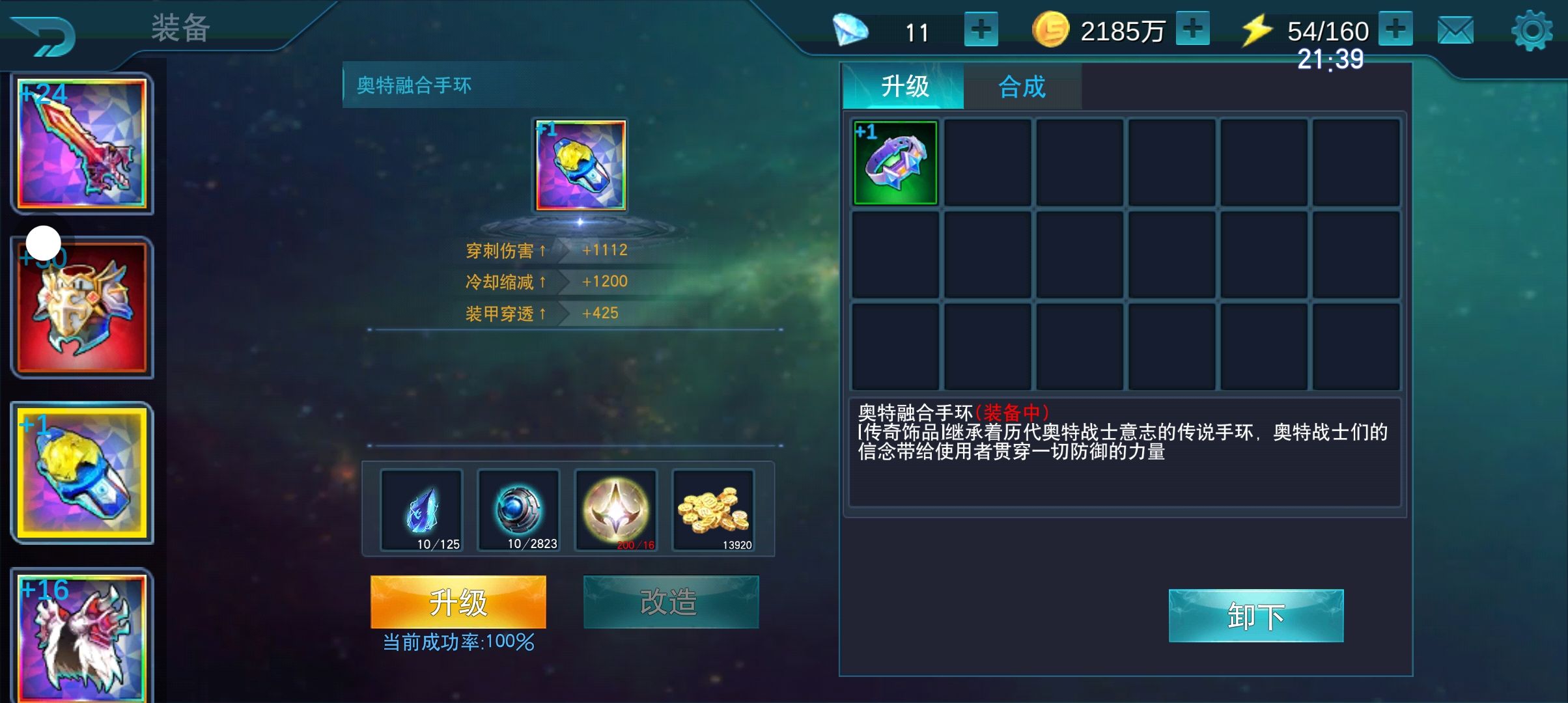The image size is (1568, 703).
Task: Click the 卸下 unequip button
Action: tap(1256, 616)
